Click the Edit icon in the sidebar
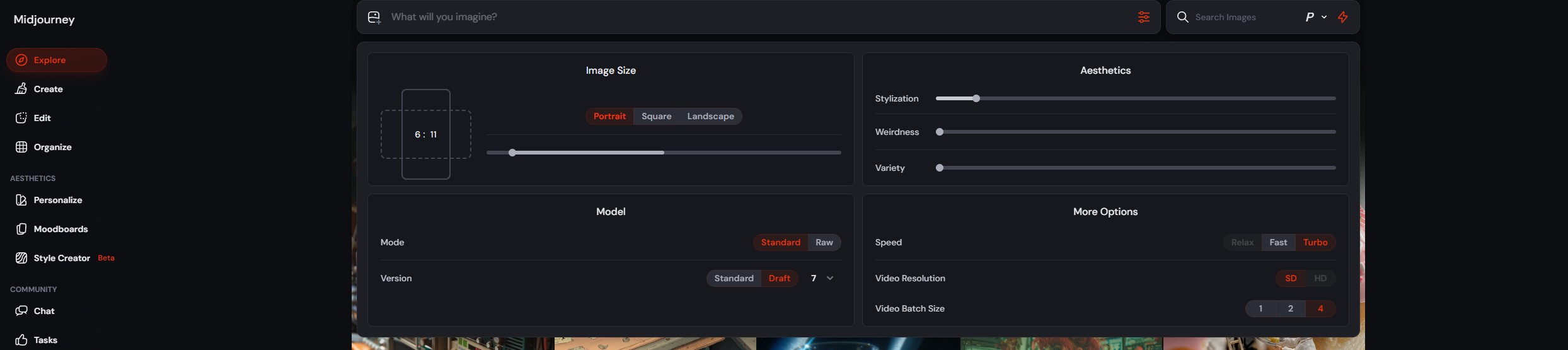1568x350 pixels. pos(21,118)
